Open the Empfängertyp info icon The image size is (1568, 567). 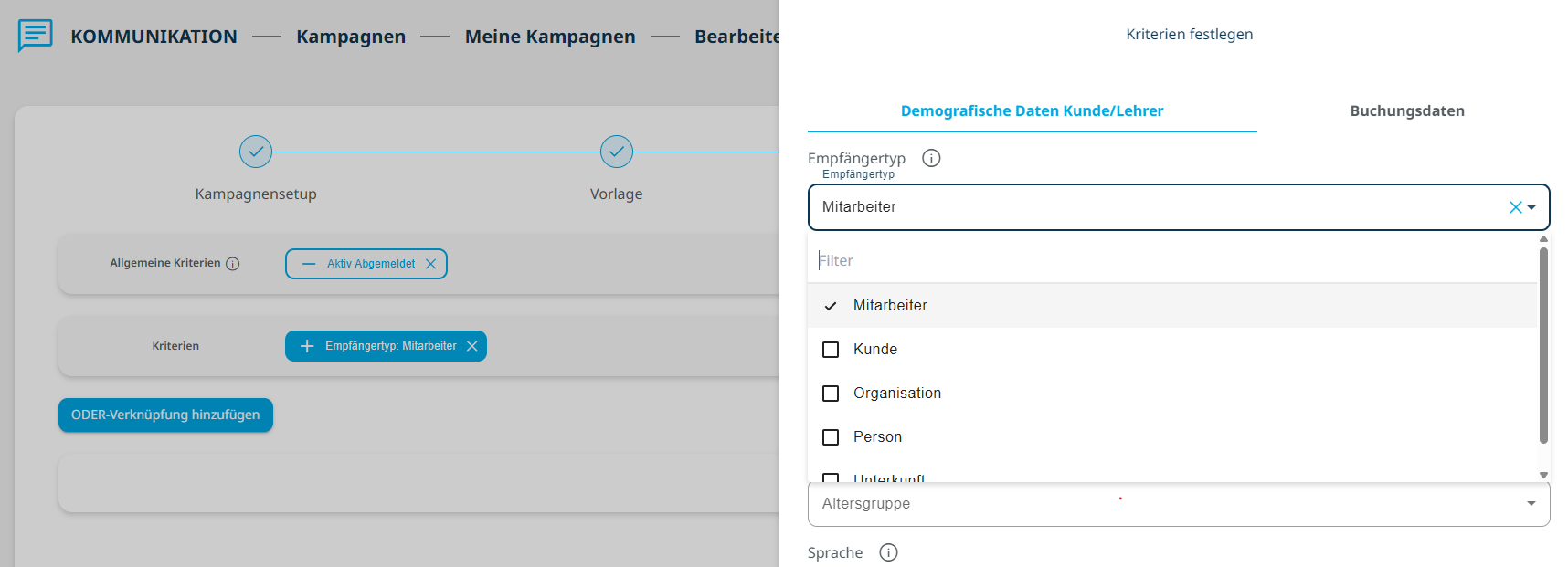pyautogui.click(x=931, y=158)
